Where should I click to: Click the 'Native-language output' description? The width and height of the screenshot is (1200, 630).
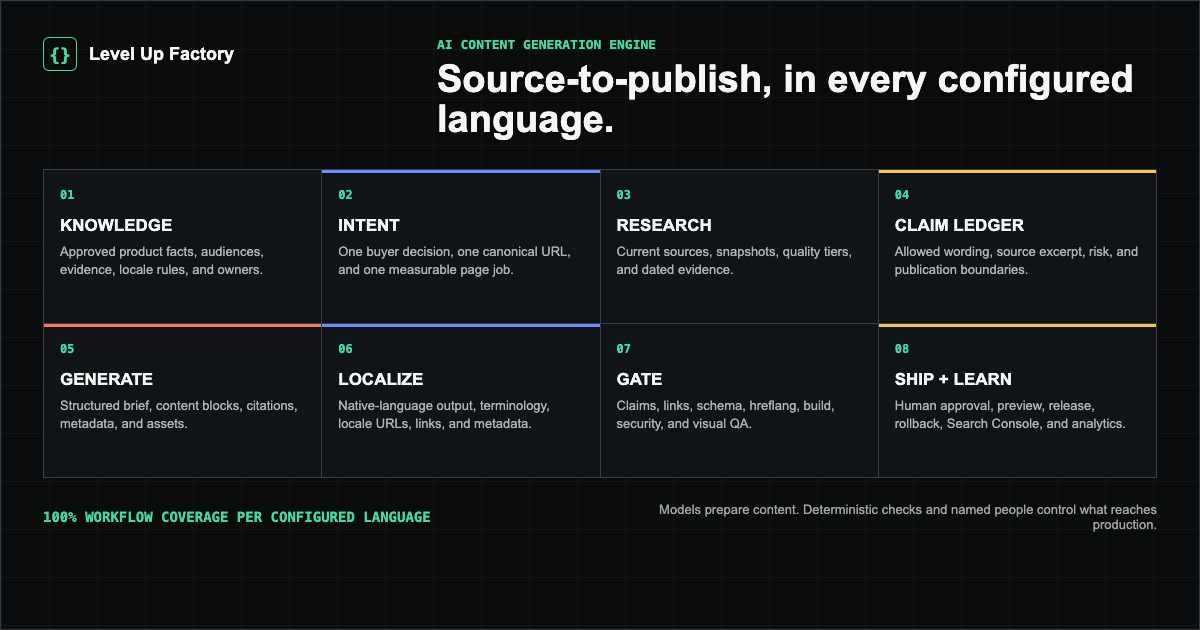click(x=444, y=415)
